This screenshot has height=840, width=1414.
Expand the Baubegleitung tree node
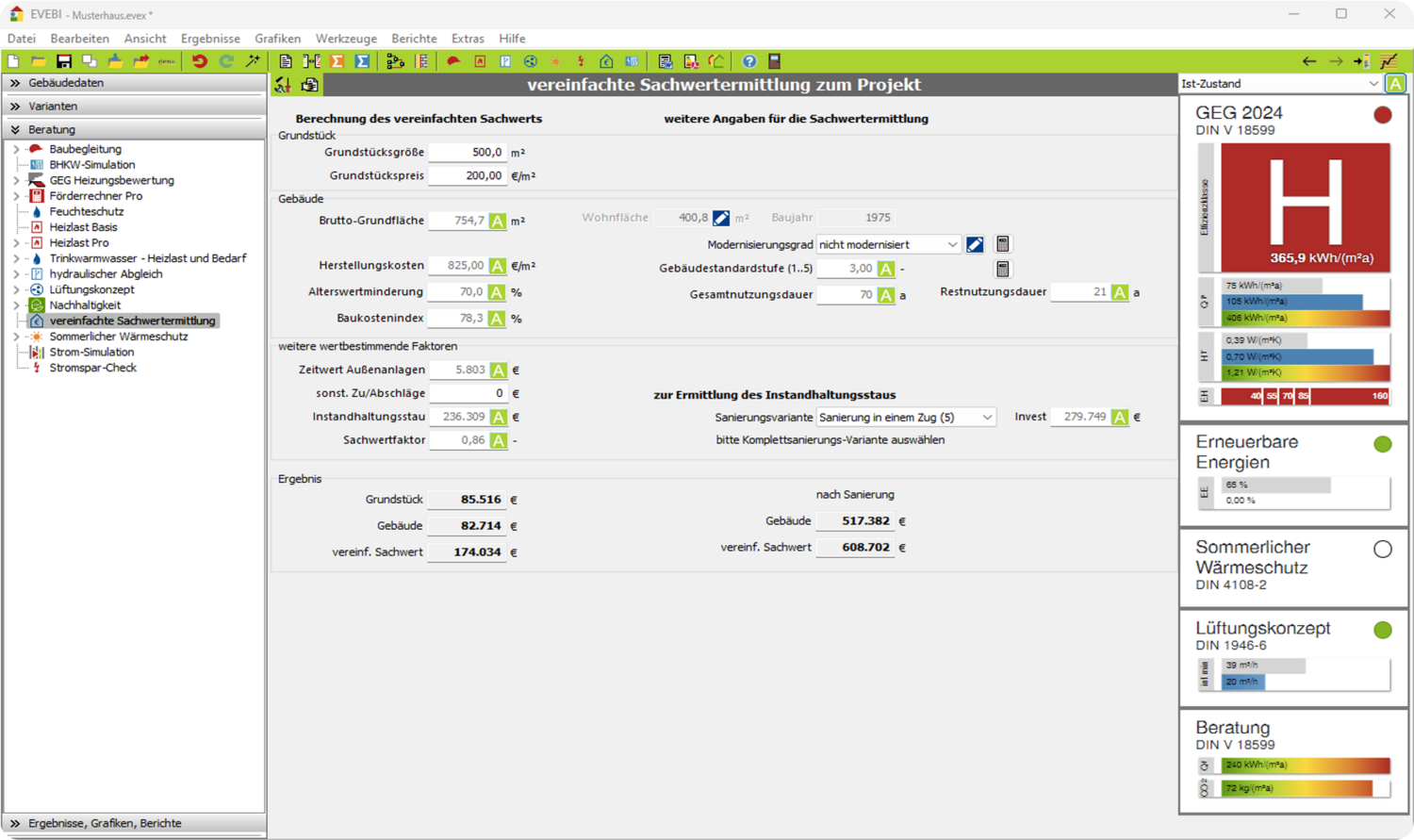[16, 149]
